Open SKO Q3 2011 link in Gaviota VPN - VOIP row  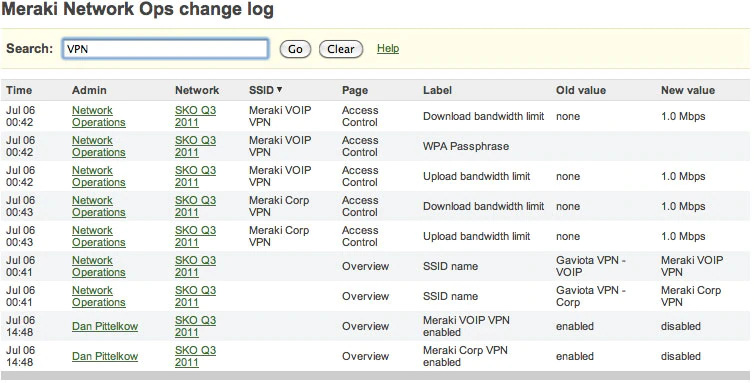coord(195,266)
